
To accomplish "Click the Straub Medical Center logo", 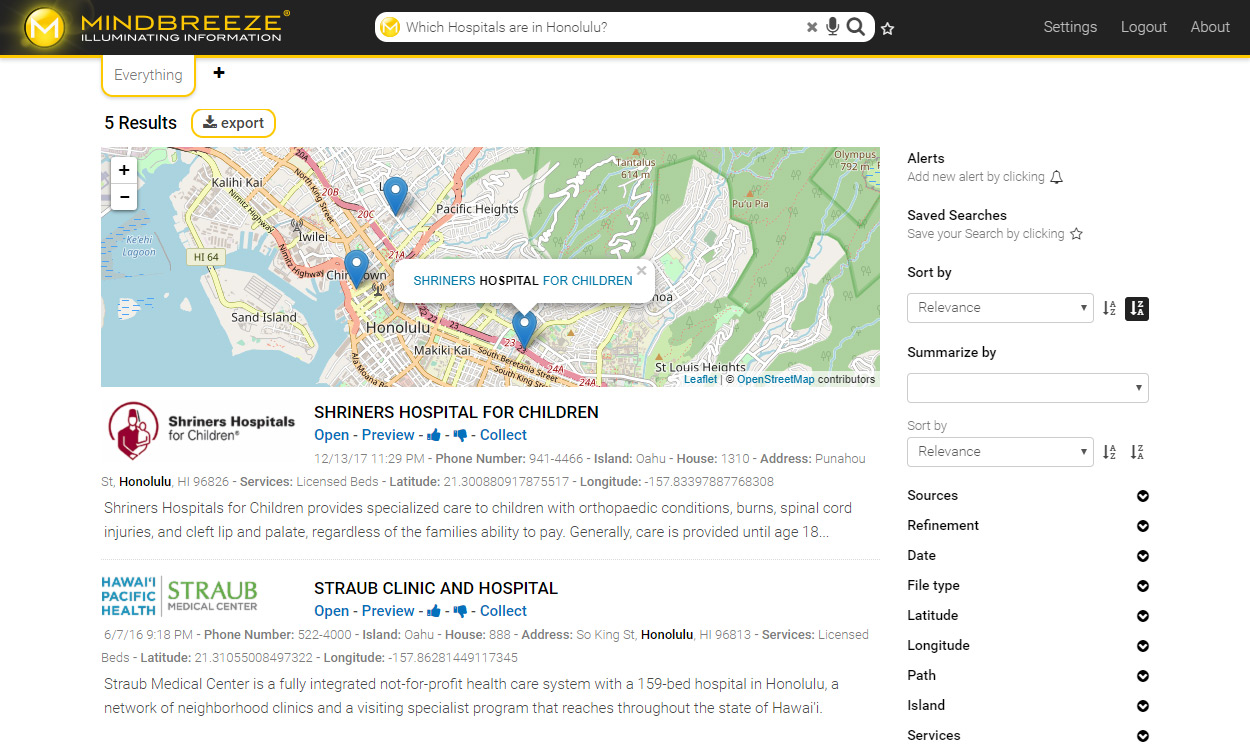I will point(180,596).
